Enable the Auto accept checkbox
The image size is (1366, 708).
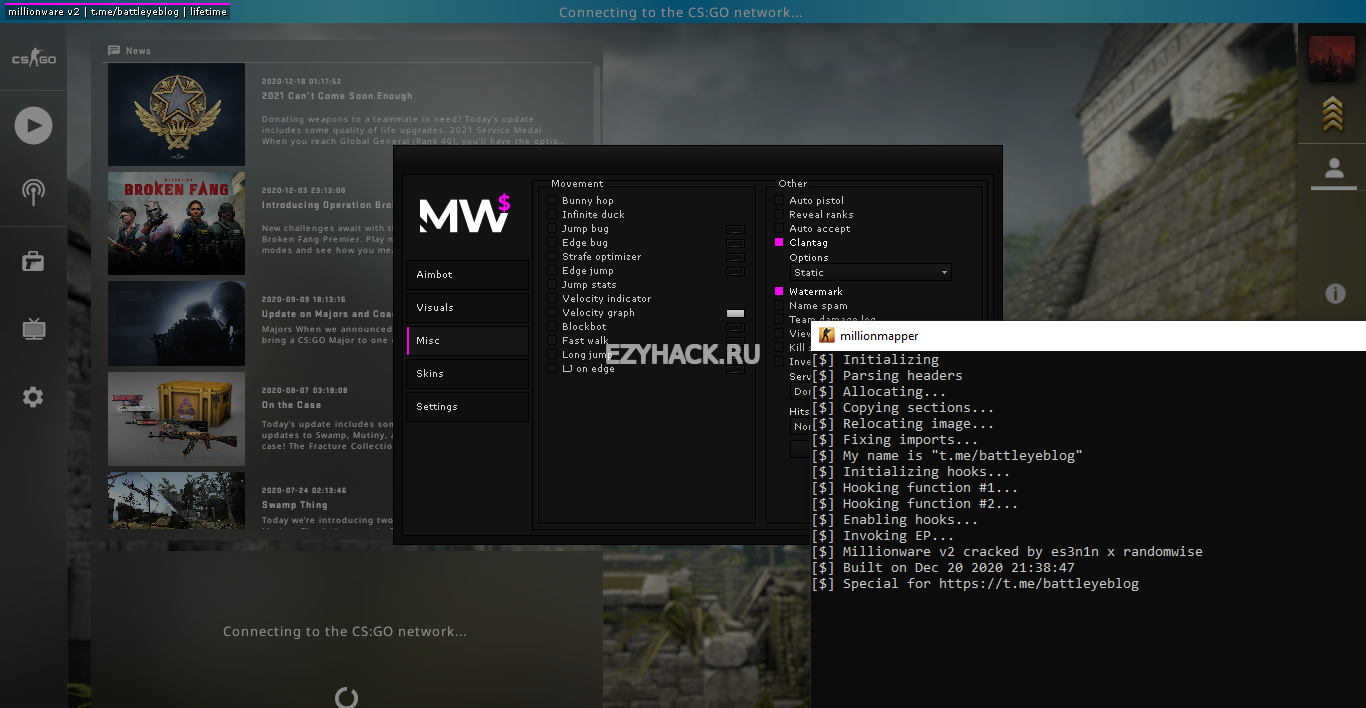[779, 229]
